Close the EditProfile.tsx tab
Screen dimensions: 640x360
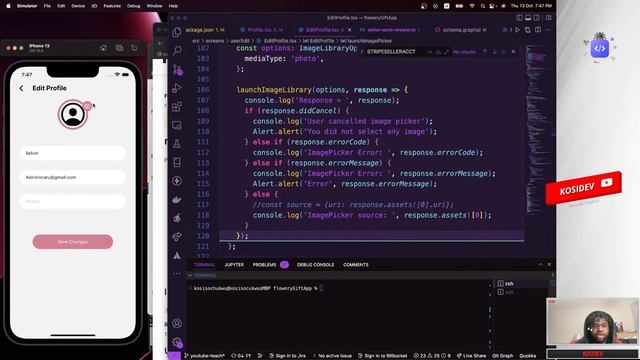coord(349,30)
